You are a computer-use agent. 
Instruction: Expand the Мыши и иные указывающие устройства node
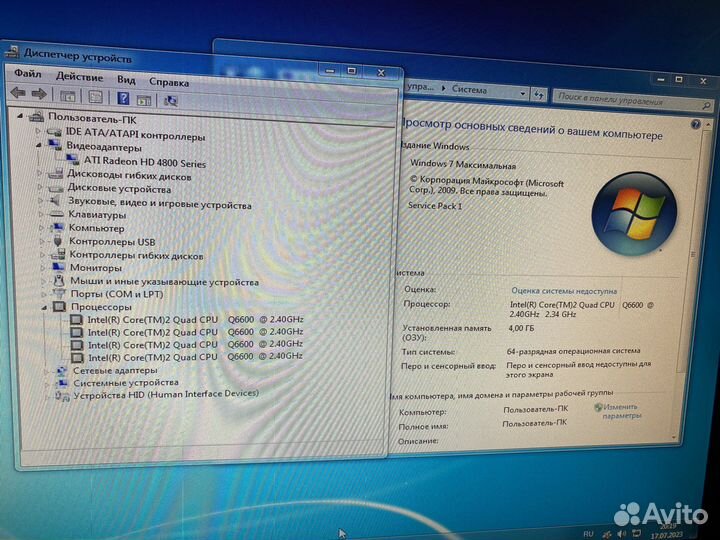(43, 281)
